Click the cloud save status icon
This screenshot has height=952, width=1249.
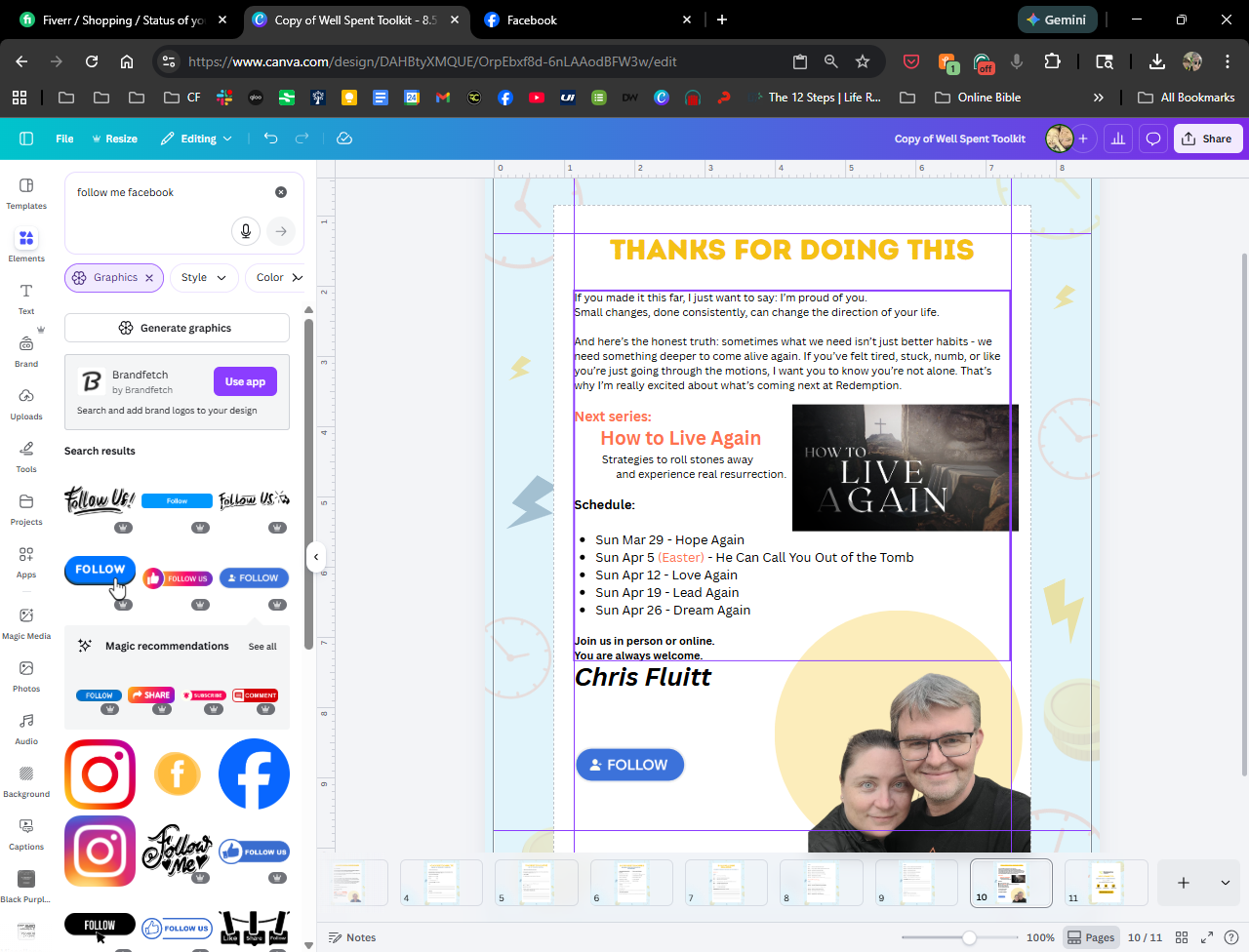344,139
